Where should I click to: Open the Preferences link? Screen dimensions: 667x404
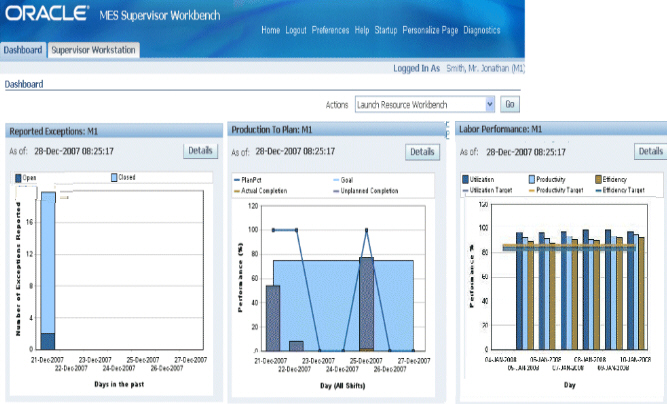pyautogui.click(x=331, y=30)
